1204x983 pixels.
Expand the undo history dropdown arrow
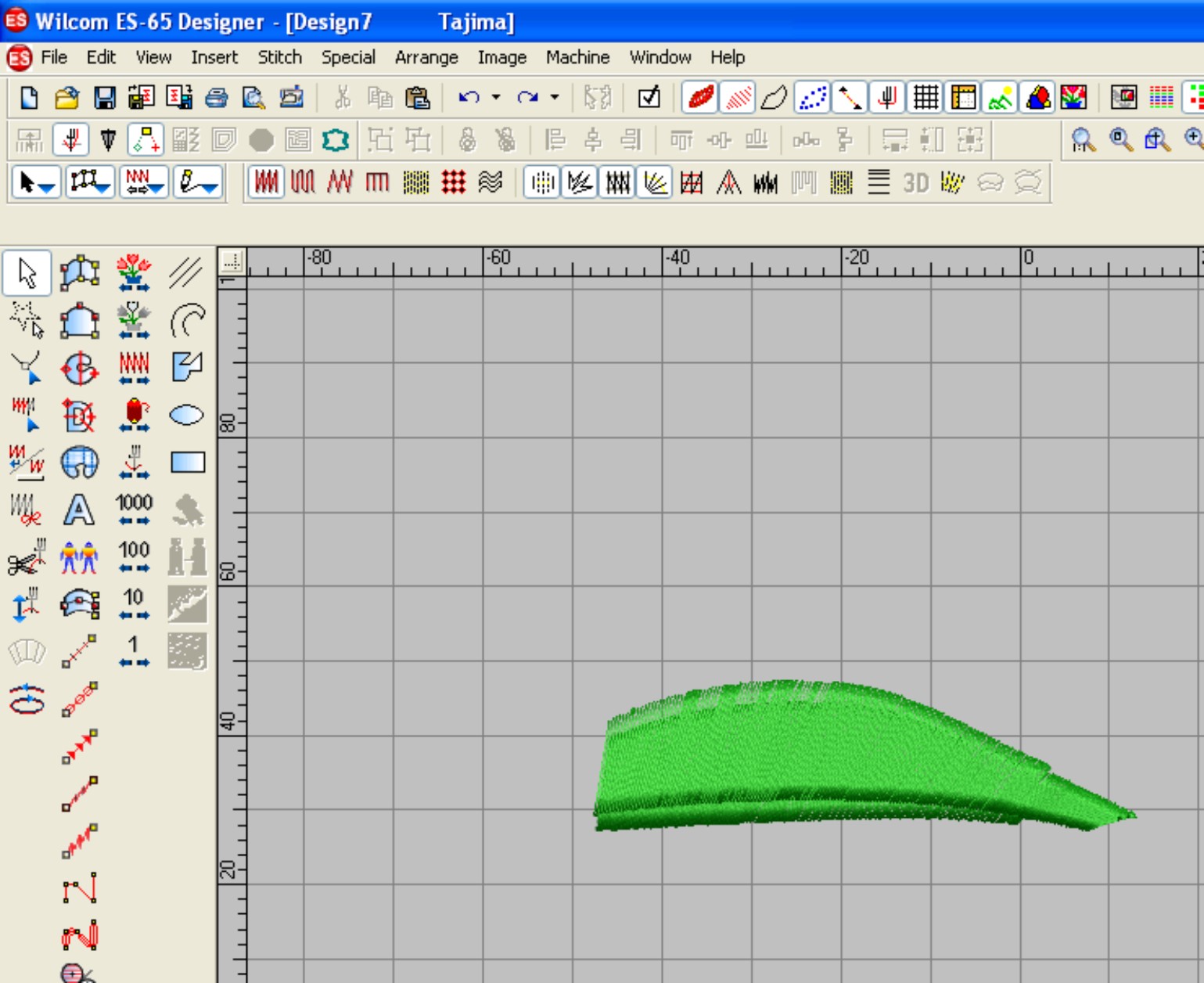tap(496, 98)
